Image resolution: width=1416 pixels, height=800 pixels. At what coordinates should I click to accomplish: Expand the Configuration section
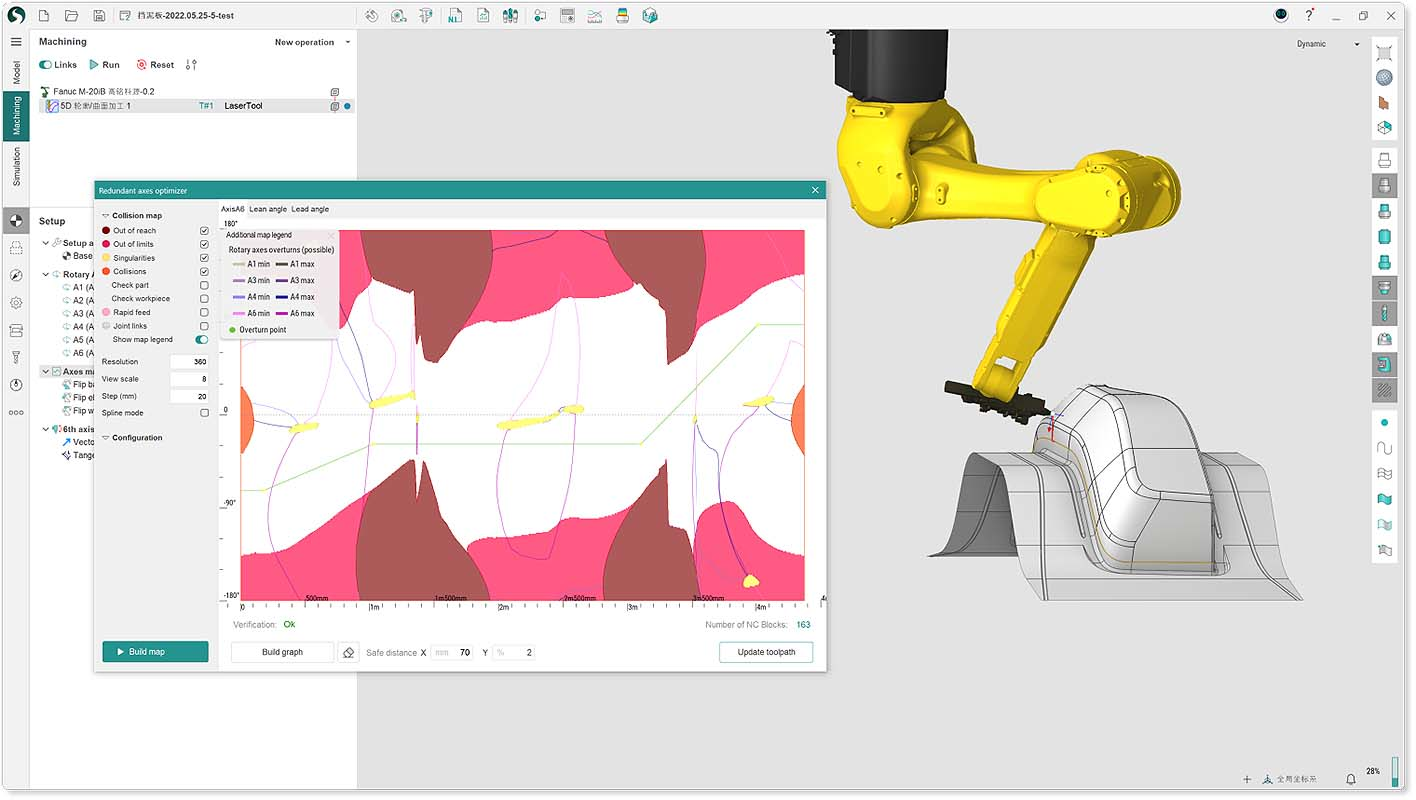(x=107, y=437)
